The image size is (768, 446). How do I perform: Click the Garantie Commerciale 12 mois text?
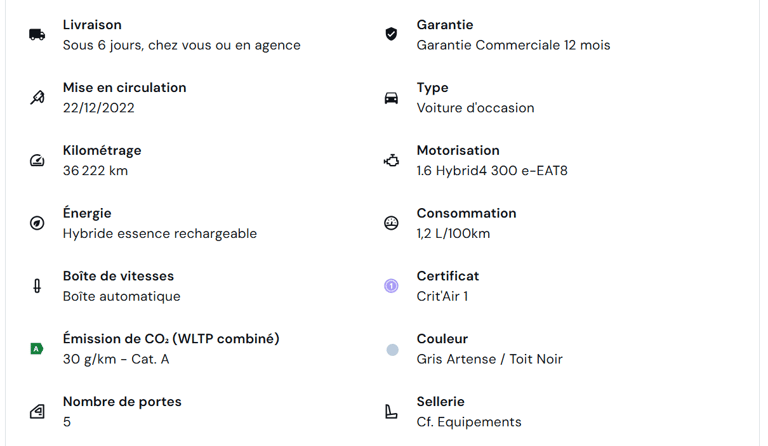point(513,45)
